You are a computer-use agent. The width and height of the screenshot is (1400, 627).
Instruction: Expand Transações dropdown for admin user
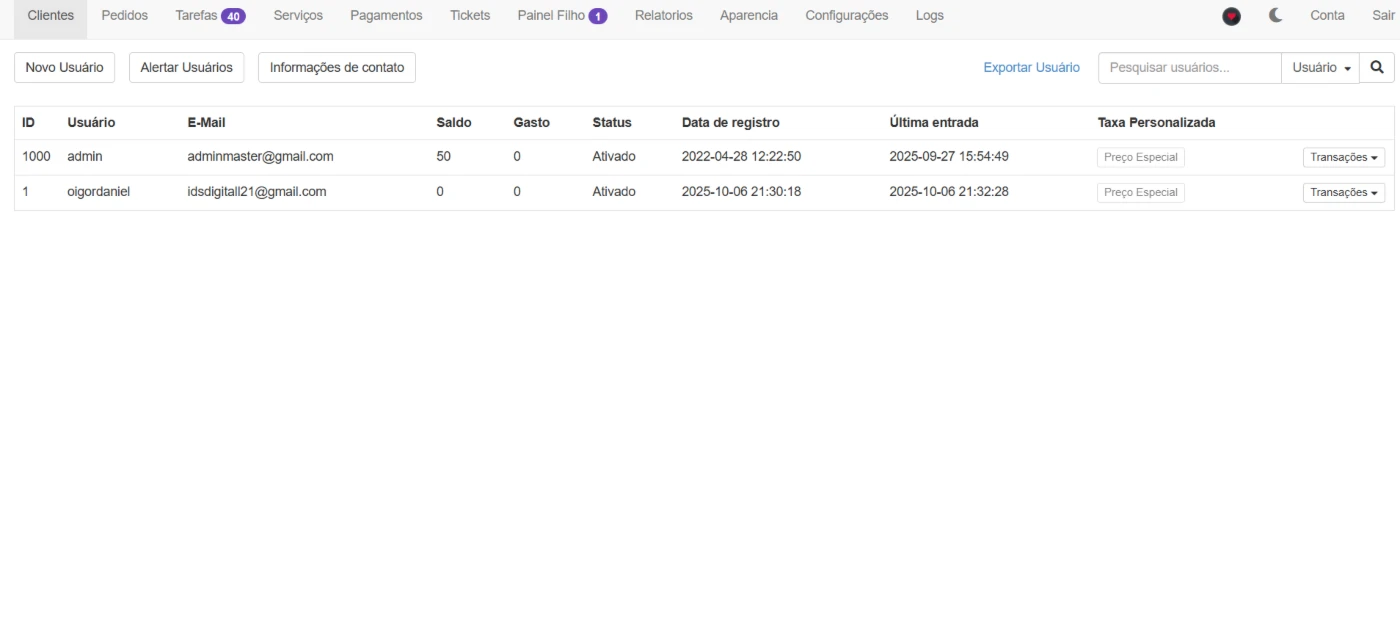click(x=1343, y=157)
